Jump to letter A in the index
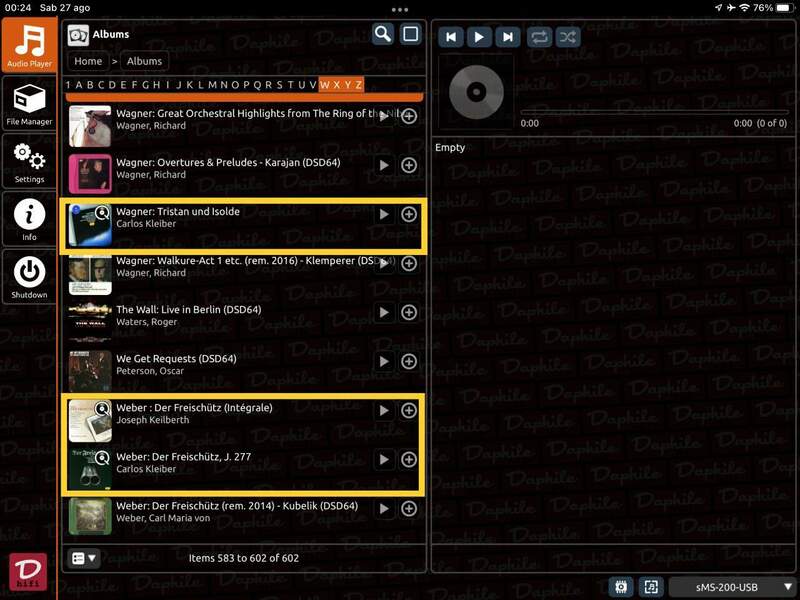The height and width of the screenshot is (600, 800). pos(78,85)
